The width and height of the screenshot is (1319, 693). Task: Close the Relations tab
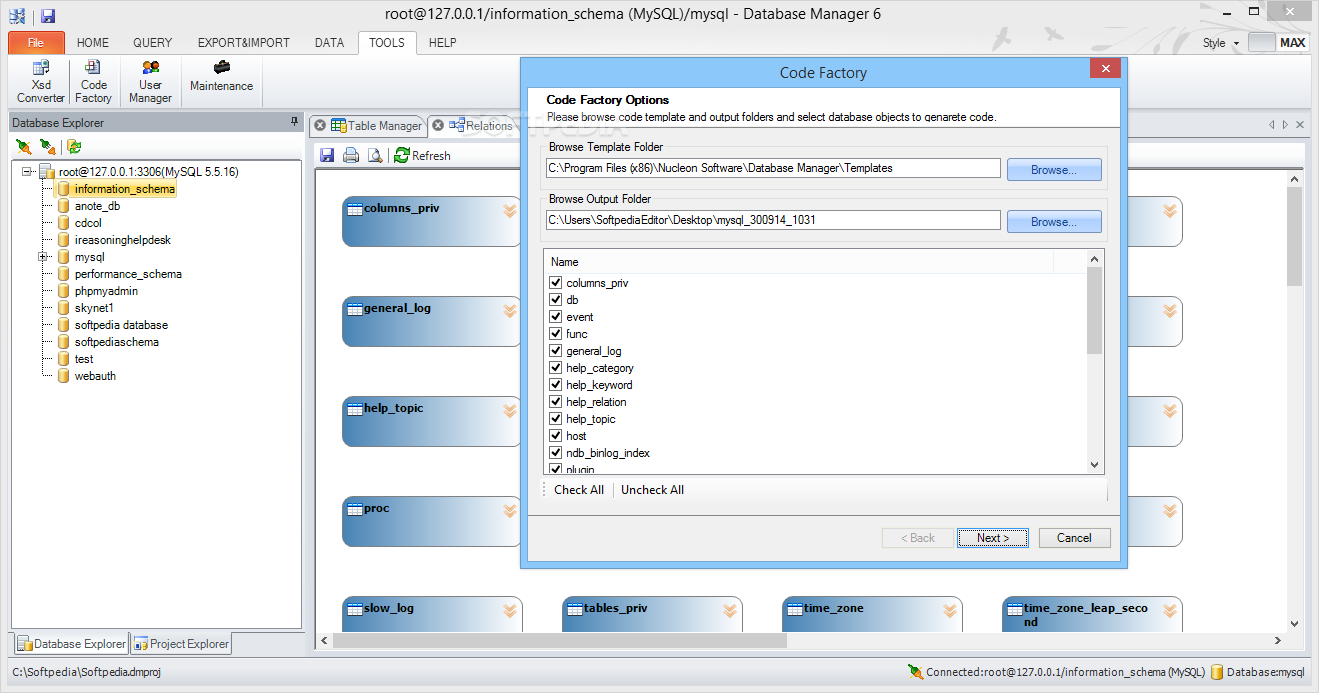[438, 126]
